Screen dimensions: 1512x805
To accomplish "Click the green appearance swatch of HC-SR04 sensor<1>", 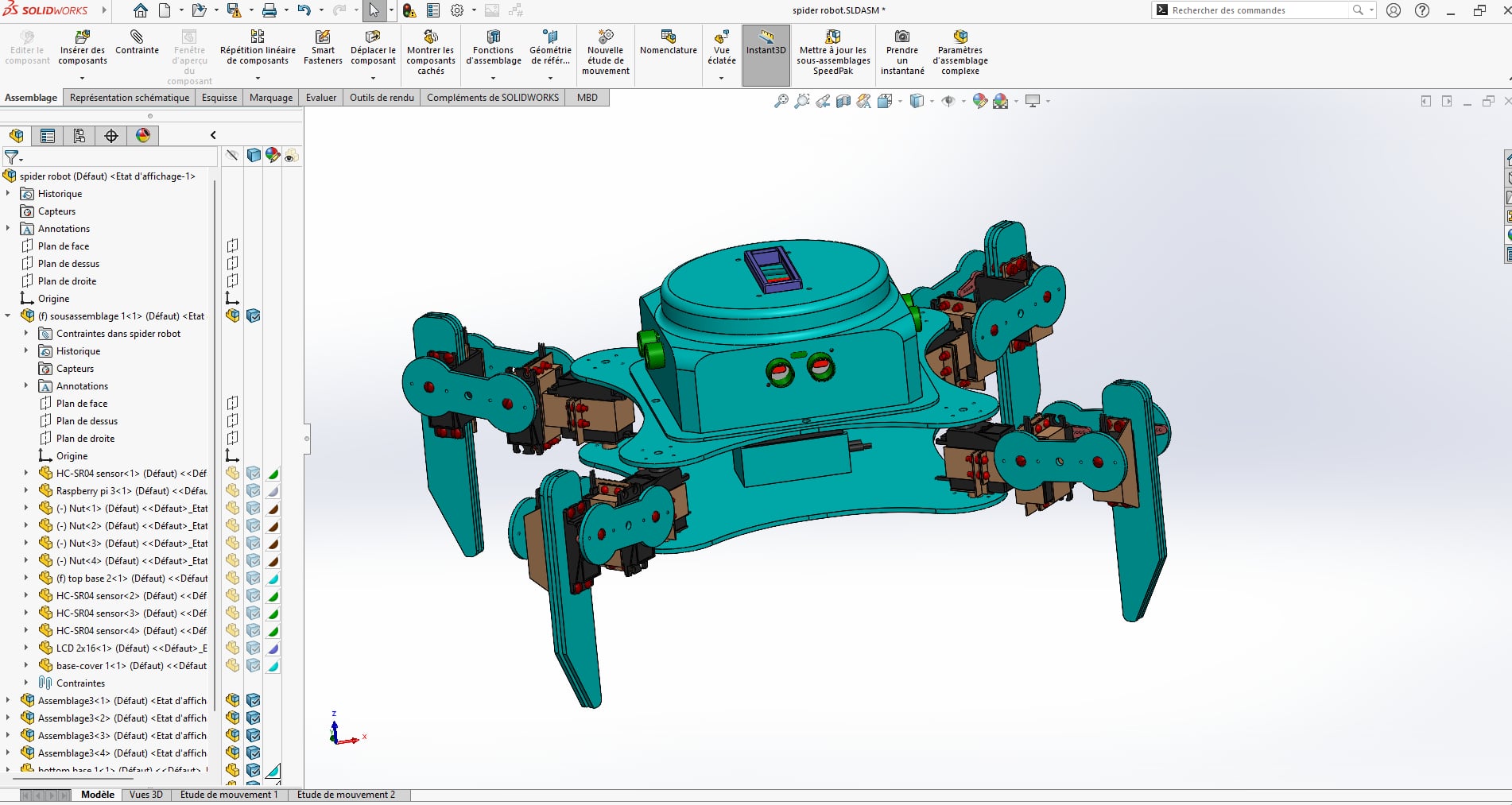I will [x=273, y=474].
